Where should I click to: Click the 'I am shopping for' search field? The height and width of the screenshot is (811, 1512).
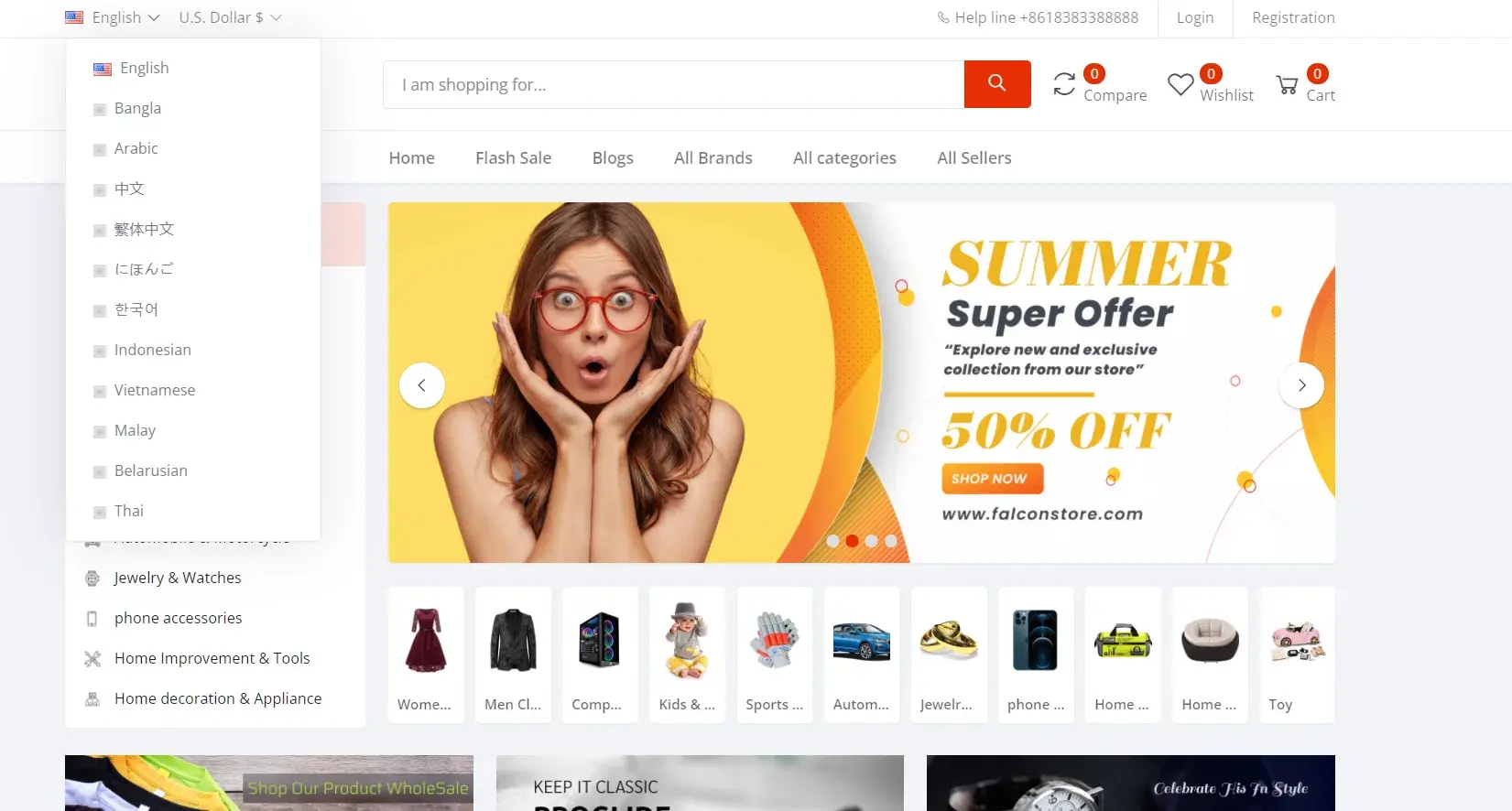coord(673,84)
